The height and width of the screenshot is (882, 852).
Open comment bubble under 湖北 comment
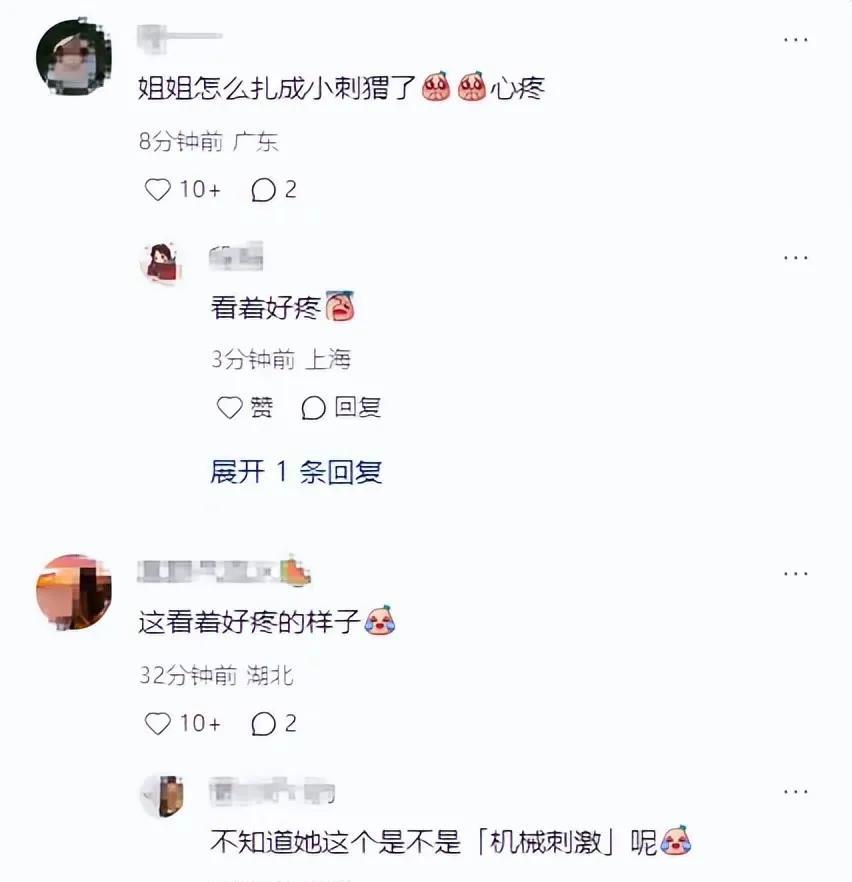click(263, 723)
